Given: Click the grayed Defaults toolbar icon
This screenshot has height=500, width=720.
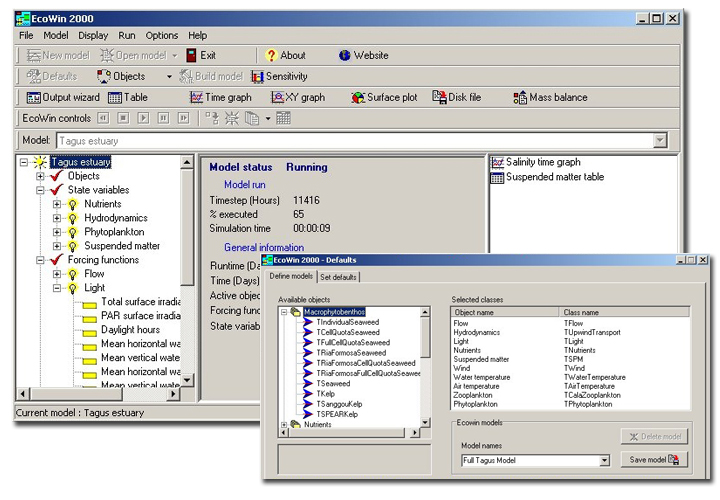Looking at the screenshot, I should click(x=34, y=76).
